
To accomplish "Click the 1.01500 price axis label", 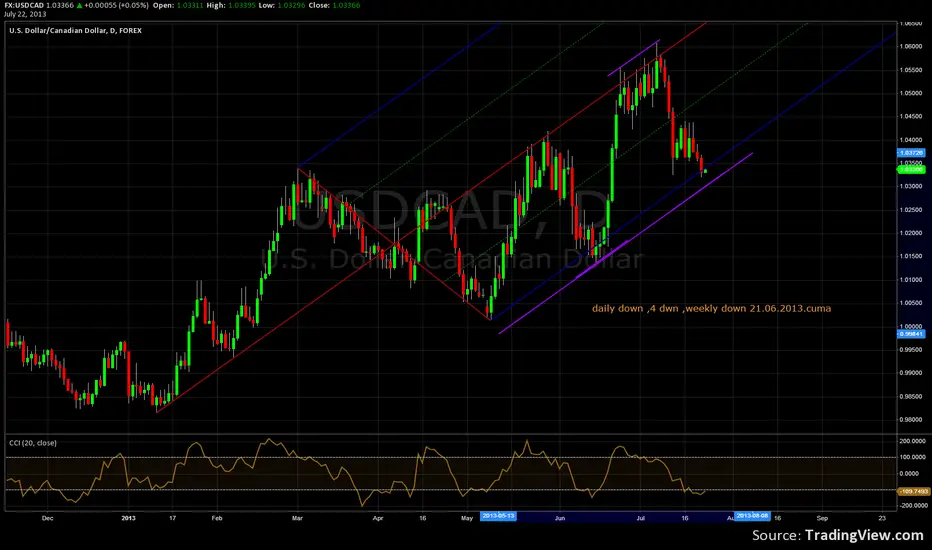I will click(x=911, y=256).
